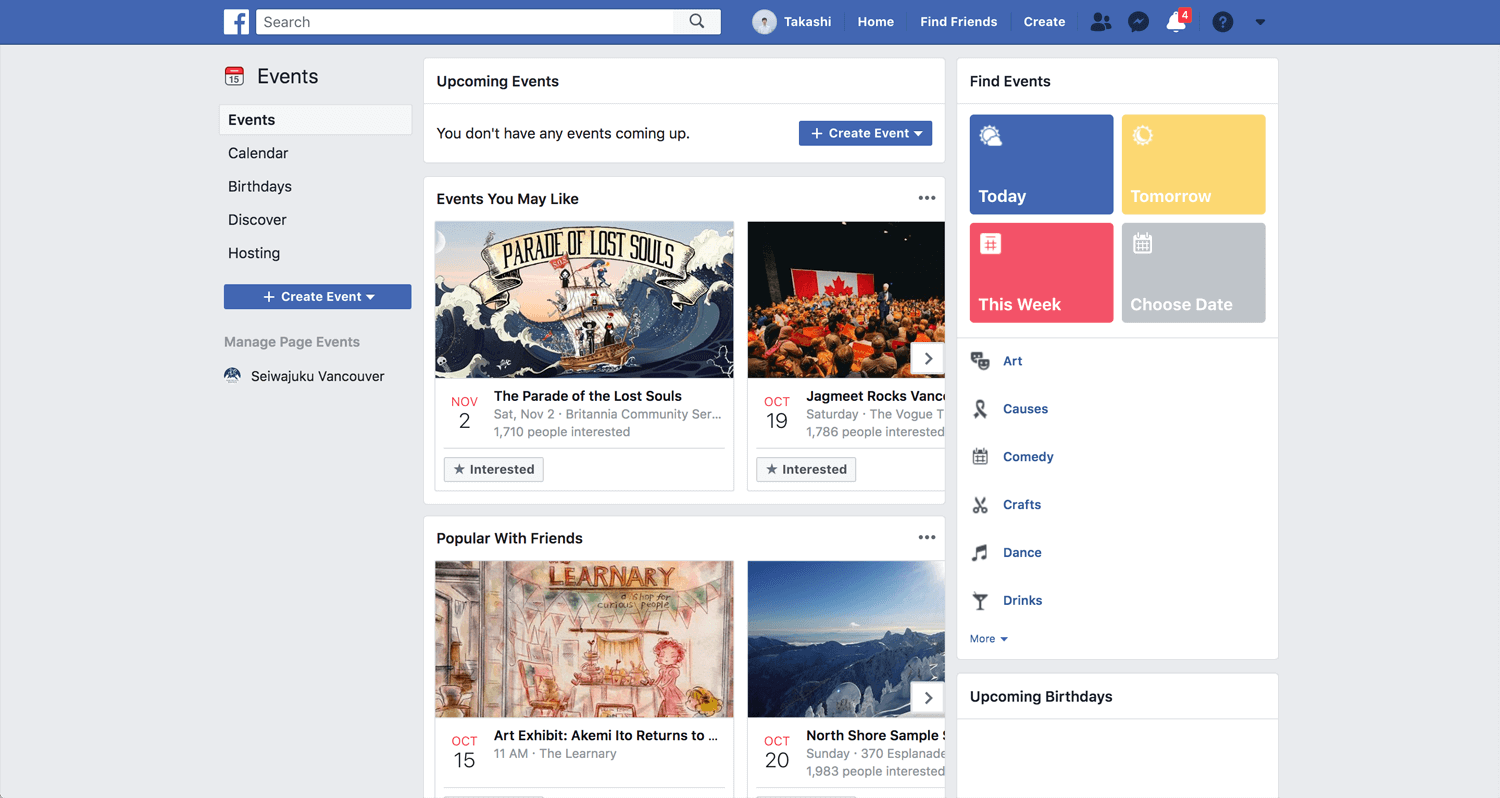Select the gray Choose Date tile

point(1193,273)
